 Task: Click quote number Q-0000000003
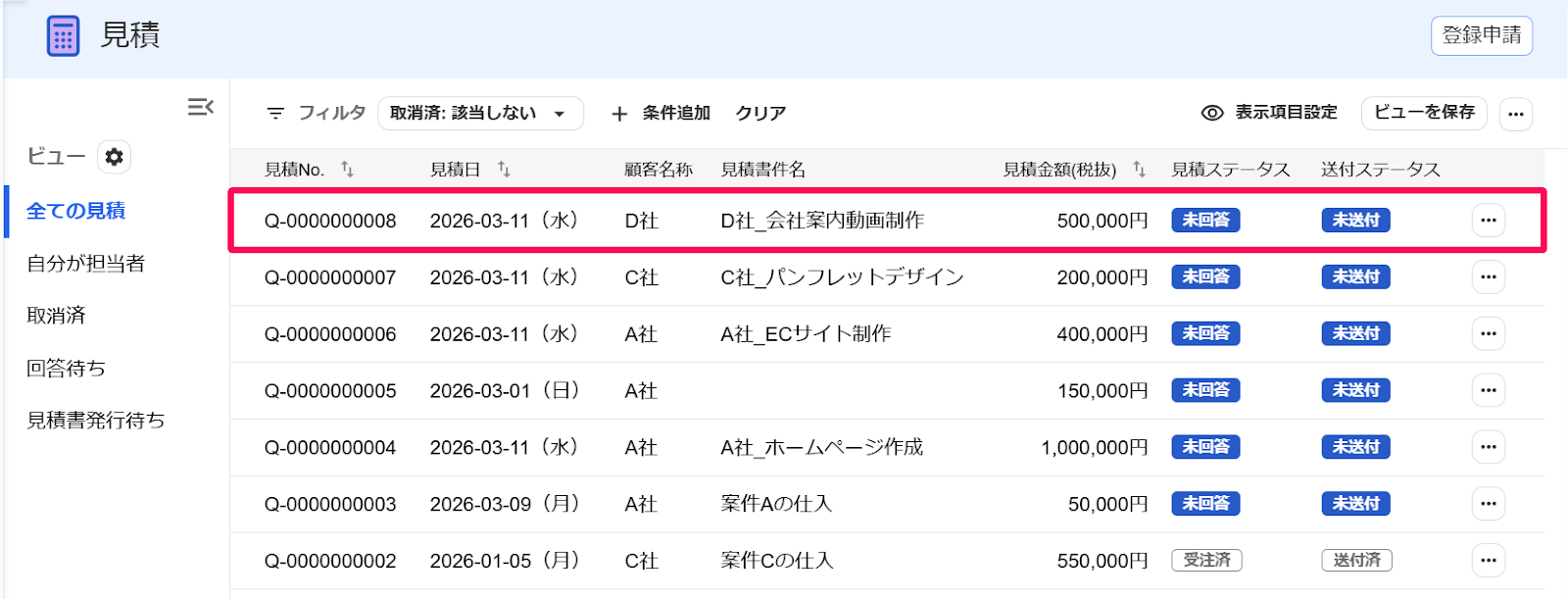click(x=330, y=505)
